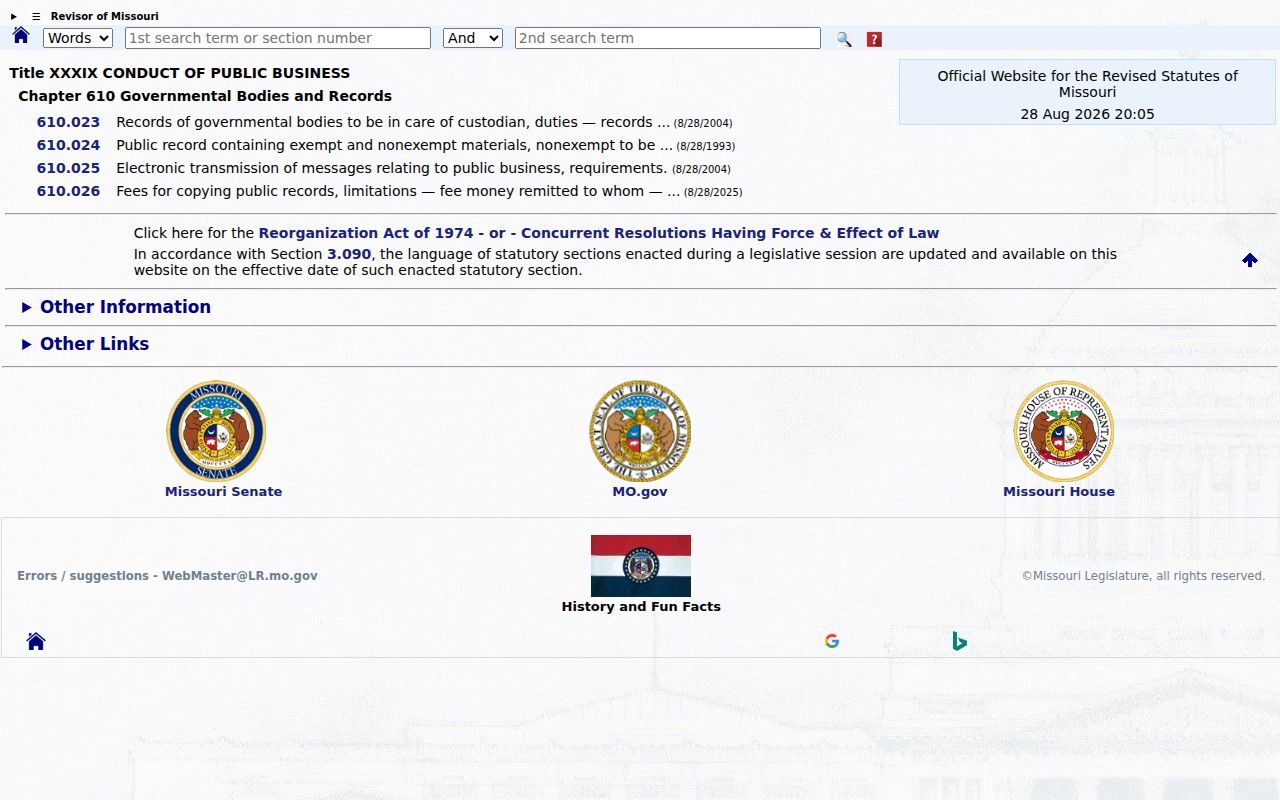Click the date 28 Aug 2026 20:05

(x=1087, y=114)
